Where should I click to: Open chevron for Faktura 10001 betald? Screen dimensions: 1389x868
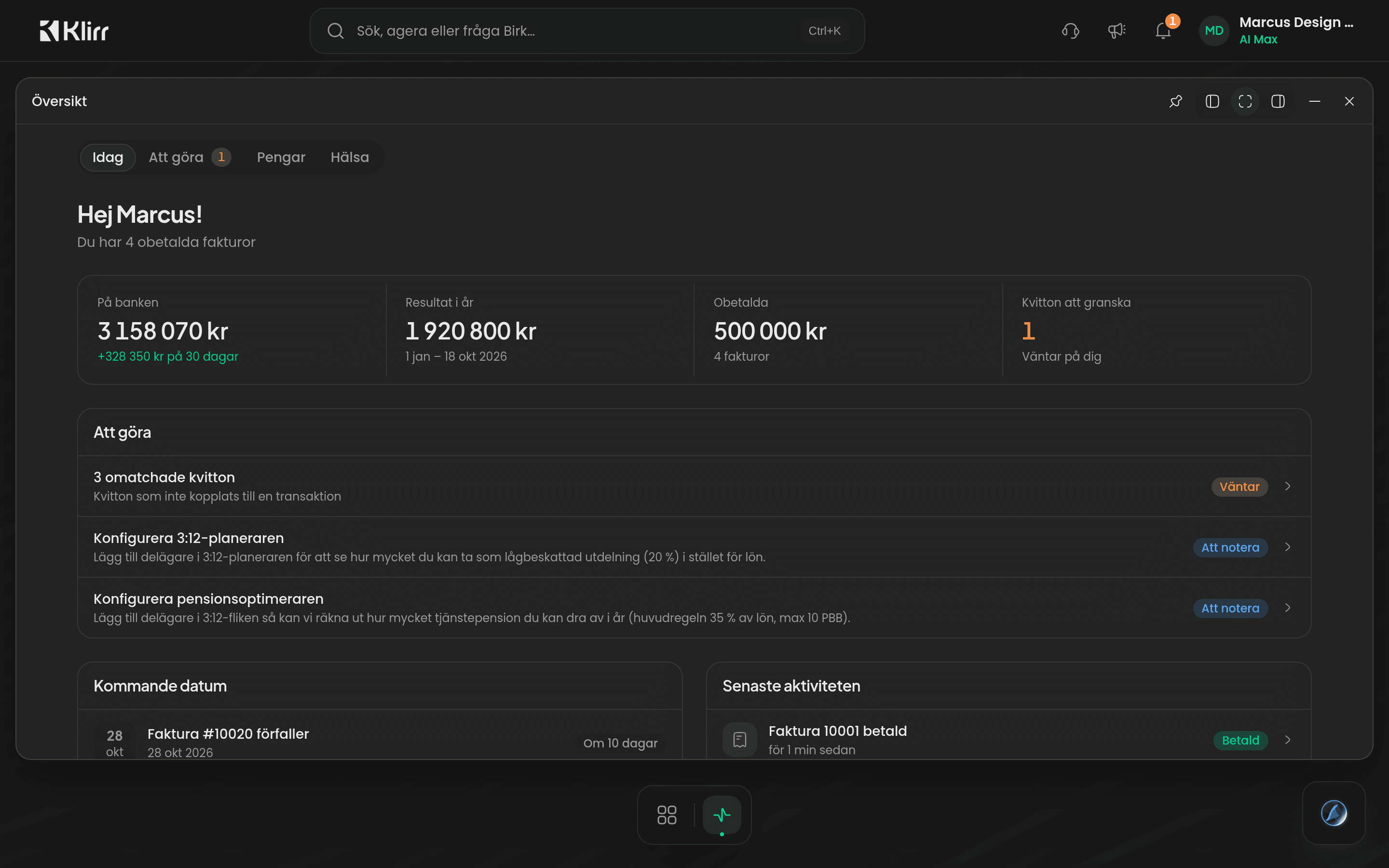1287,740
